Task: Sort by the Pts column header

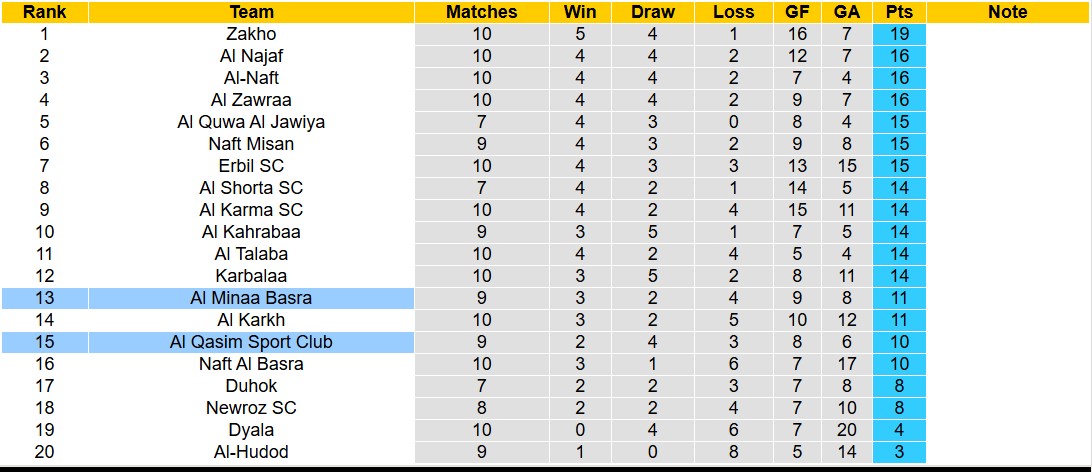Action: tap(899, 12)
